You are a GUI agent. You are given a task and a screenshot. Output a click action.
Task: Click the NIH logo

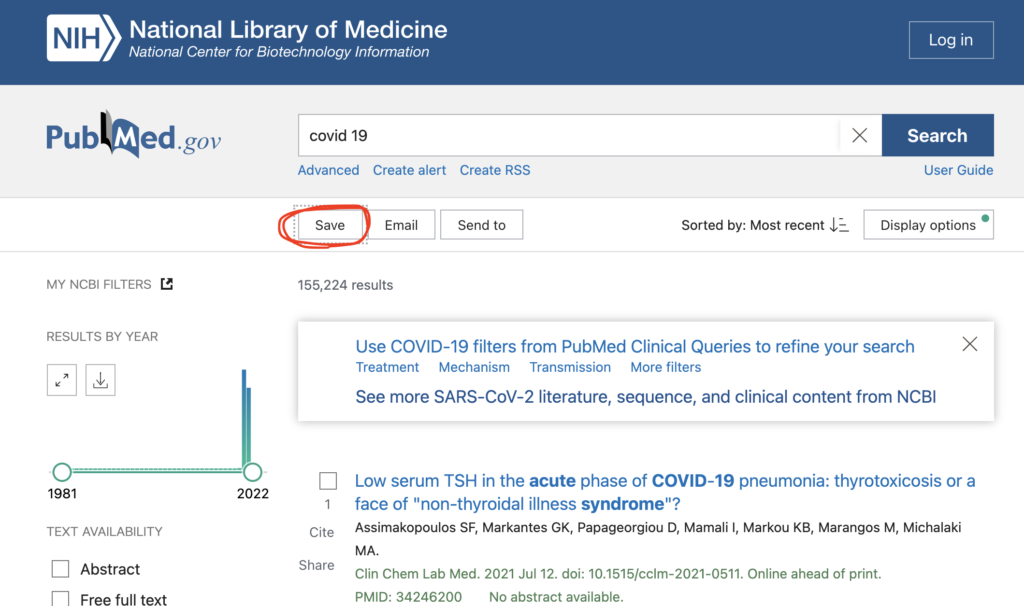tap(84, 39)
